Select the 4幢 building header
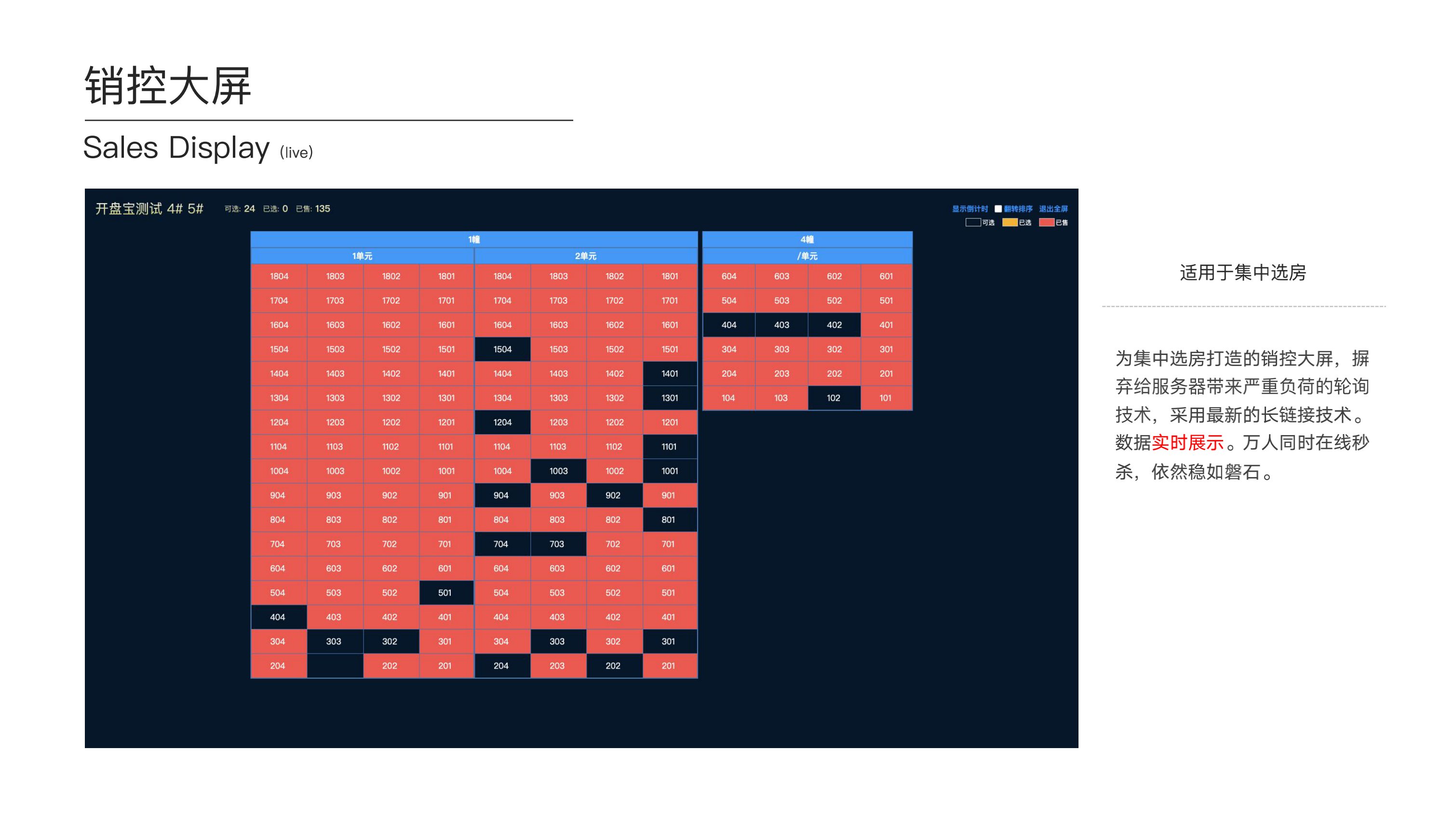Image resolution: width=1456 pixels, height=819 pixels. [807, 239]
